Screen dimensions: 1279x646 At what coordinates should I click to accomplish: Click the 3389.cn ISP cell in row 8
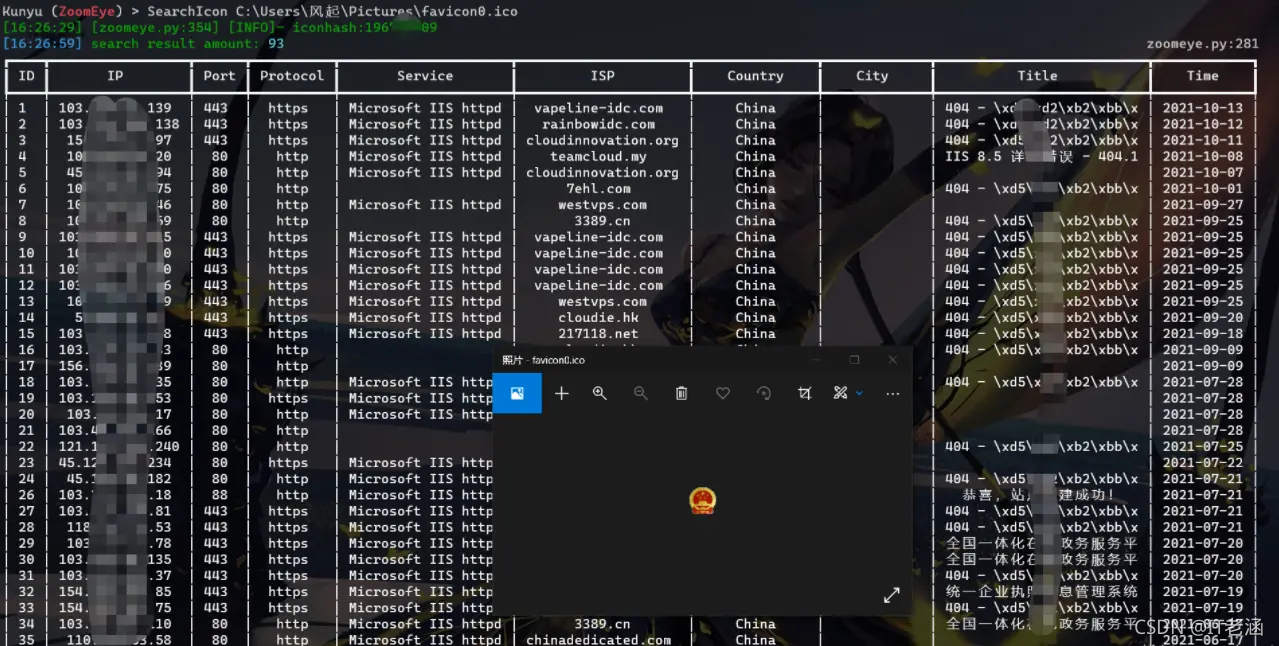pos(602,221)
